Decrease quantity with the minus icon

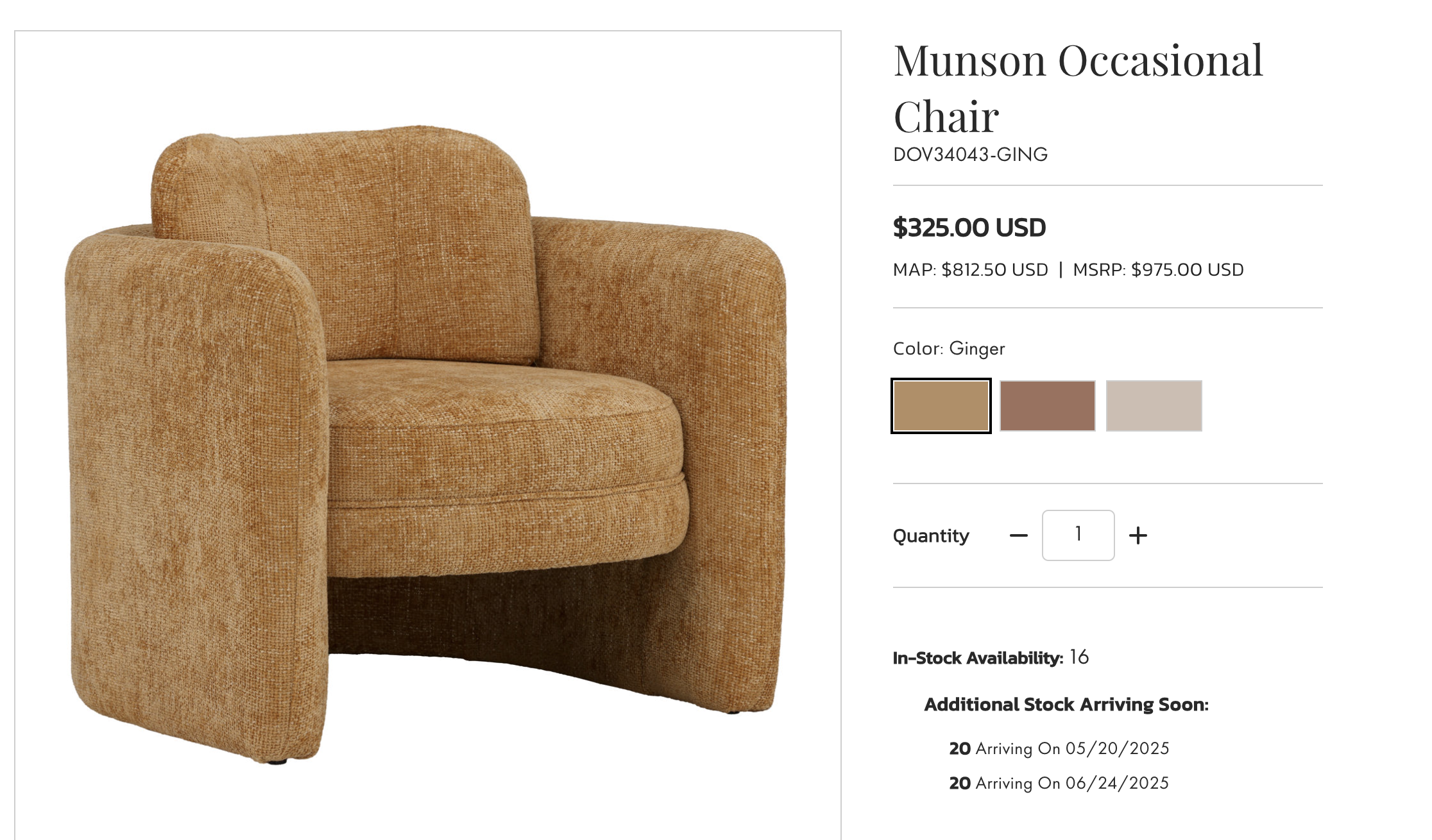point(1018,535)
